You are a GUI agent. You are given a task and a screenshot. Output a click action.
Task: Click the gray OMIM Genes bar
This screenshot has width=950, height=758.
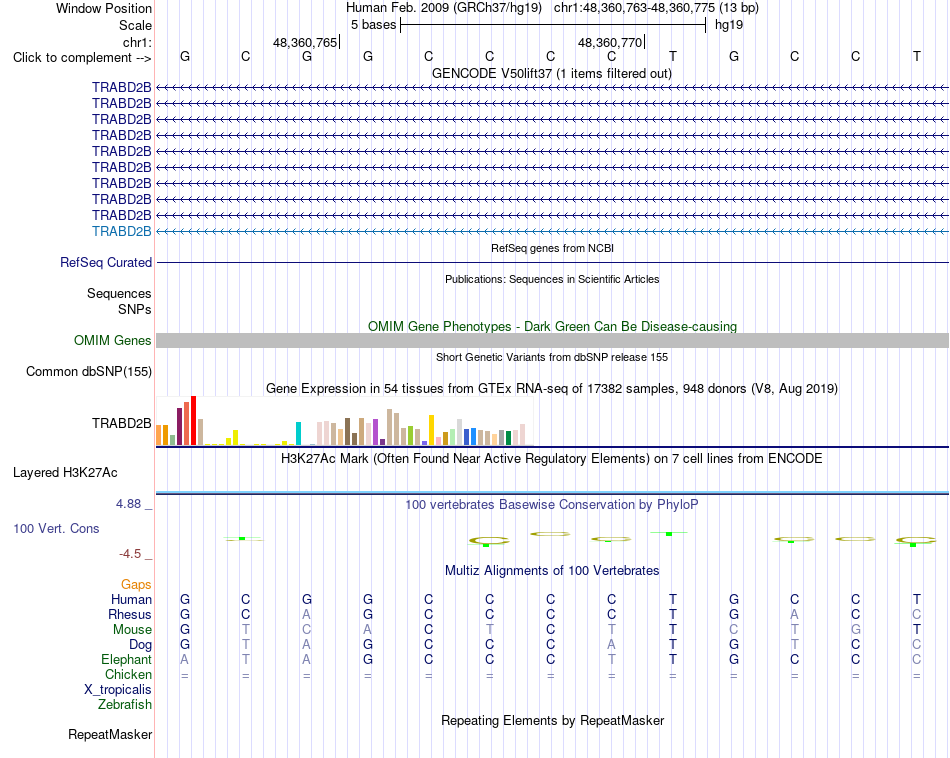pos(552,341)
